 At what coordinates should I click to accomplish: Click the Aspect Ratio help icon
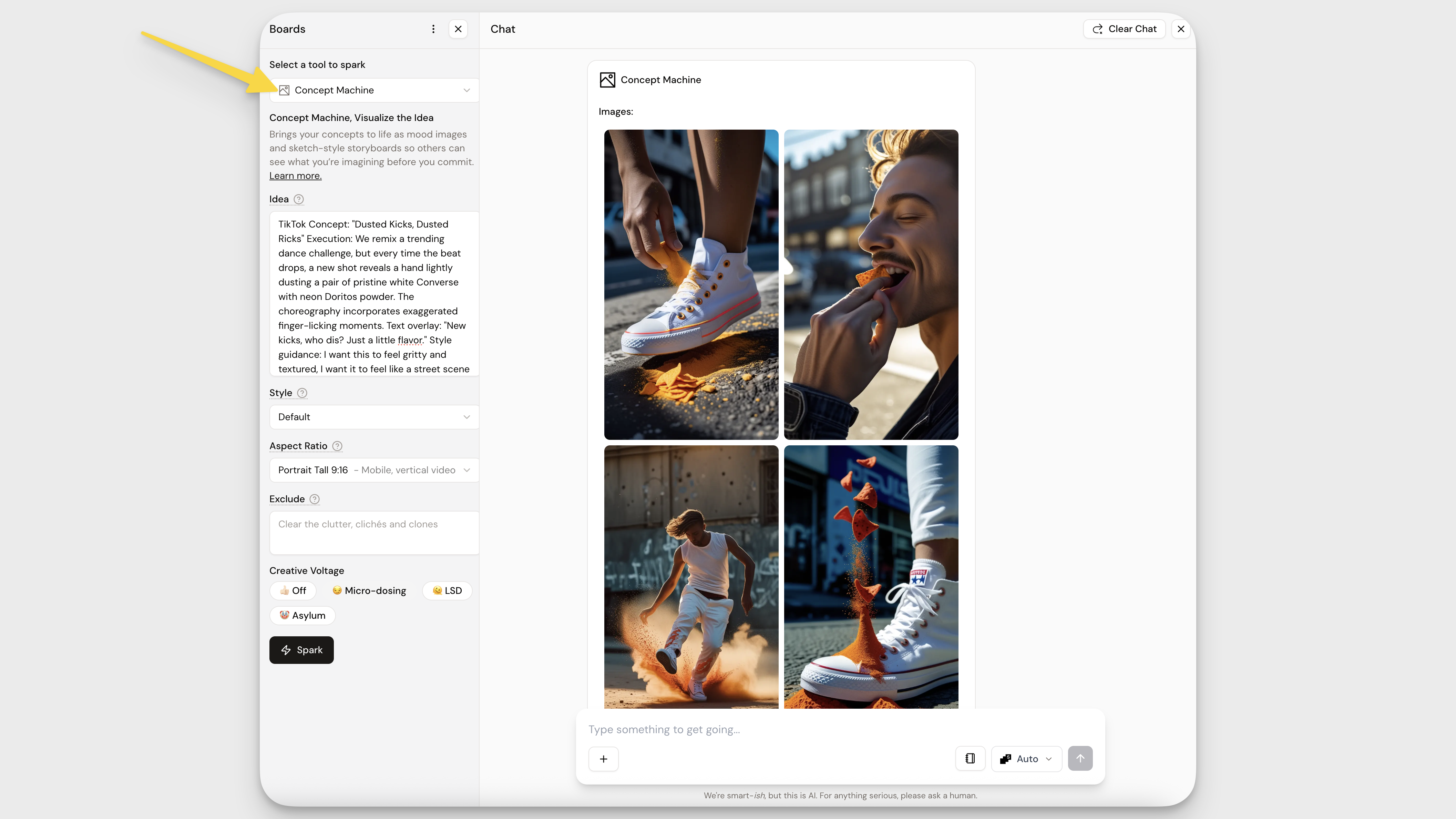(337, 446)
